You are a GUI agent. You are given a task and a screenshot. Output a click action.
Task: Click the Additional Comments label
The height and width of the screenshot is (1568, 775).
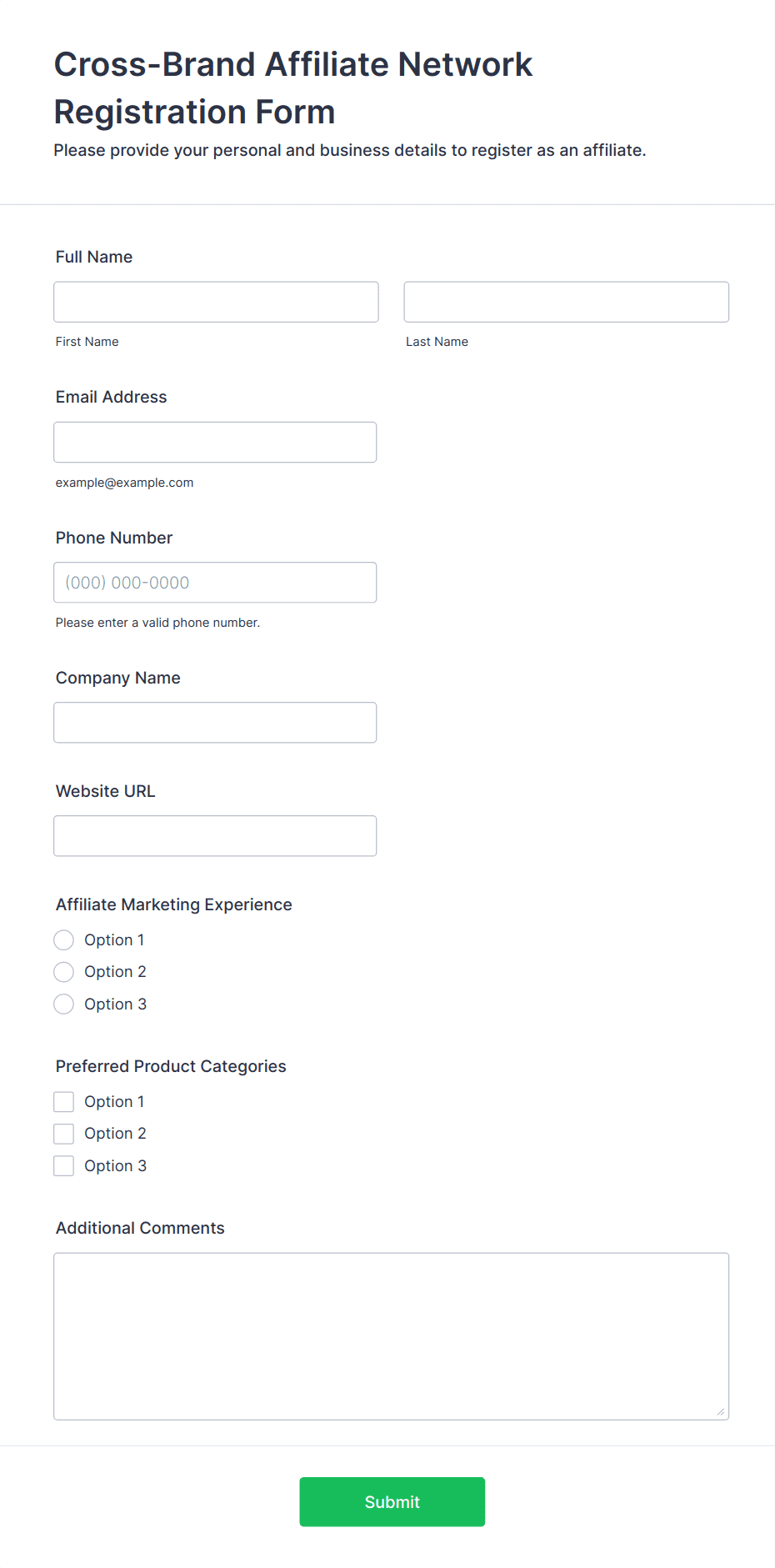tap(140, 1228)
